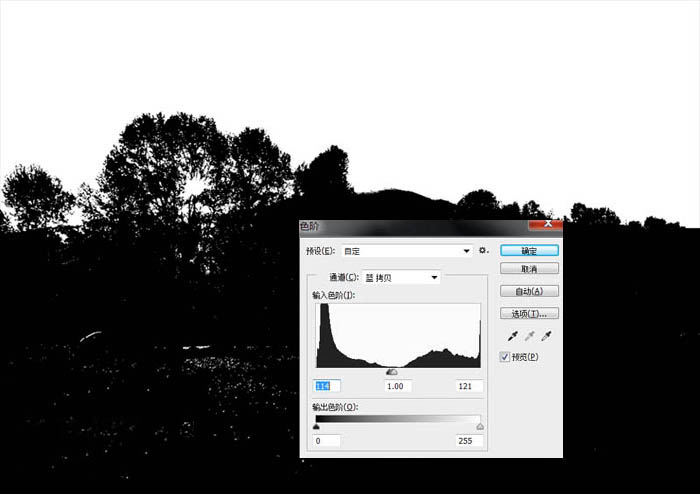The width and height of the screenshot is (700, 494).
Task: Select the gray point eyedropper
Action: tap(529, 336)
